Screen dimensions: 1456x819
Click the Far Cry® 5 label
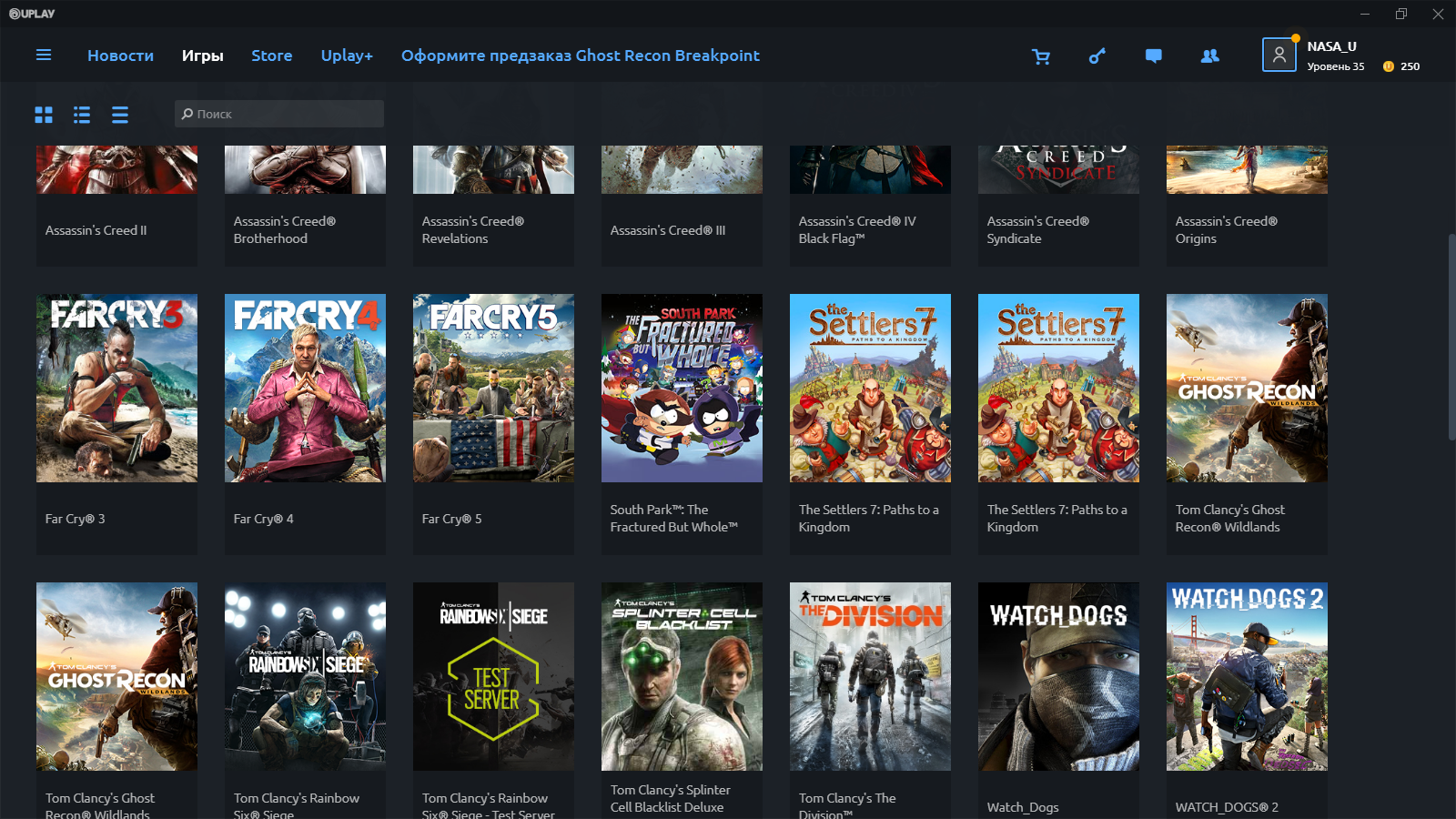[x=452, y=519]
